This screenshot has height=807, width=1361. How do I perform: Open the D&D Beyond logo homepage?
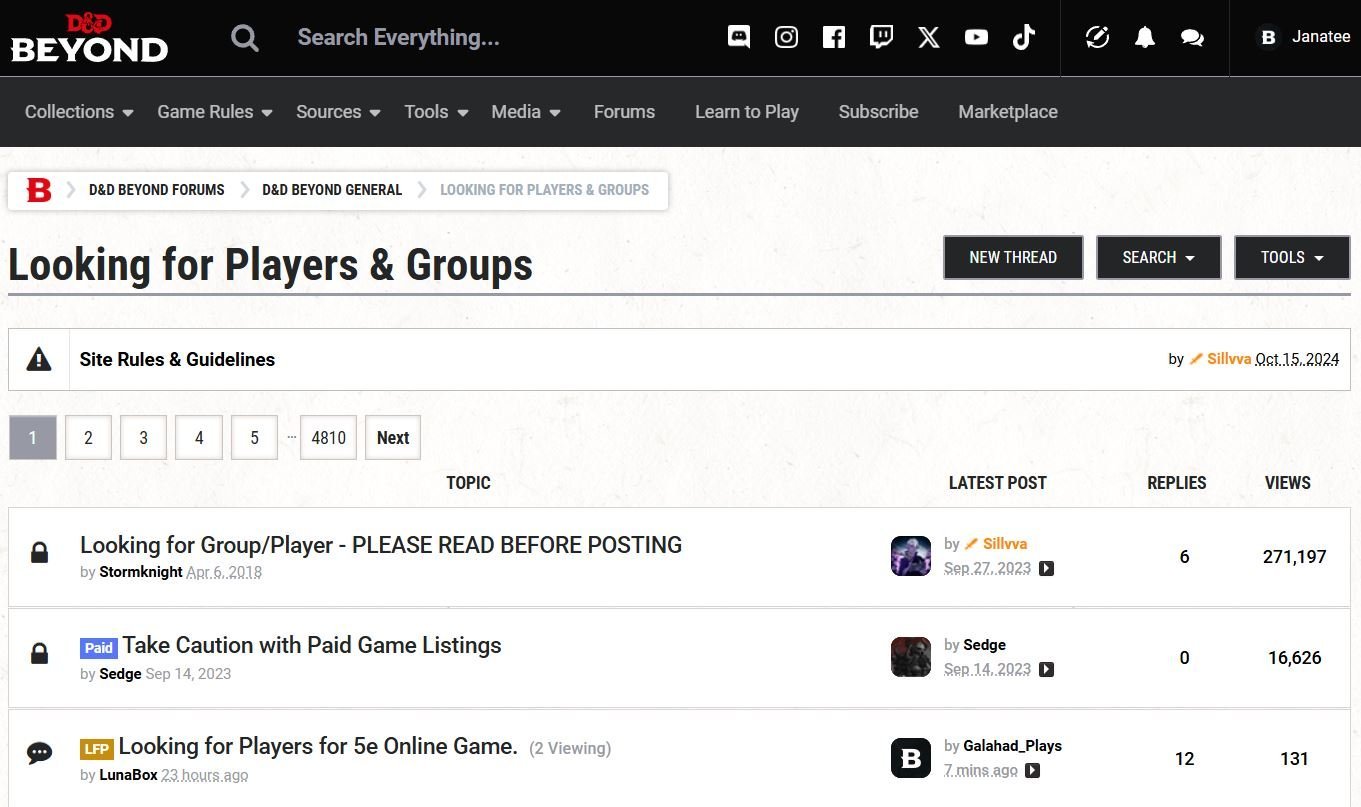89,38
